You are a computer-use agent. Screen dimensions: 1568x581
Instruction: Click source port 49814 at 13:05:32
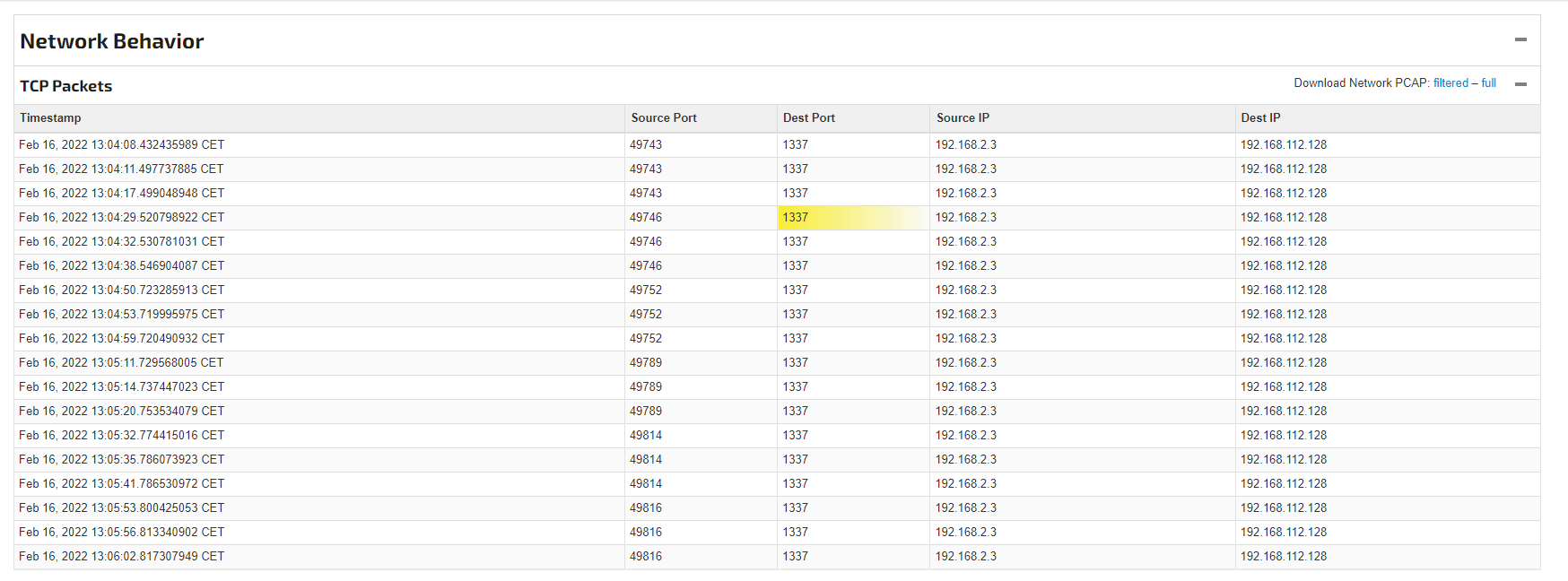coord(646,436)
